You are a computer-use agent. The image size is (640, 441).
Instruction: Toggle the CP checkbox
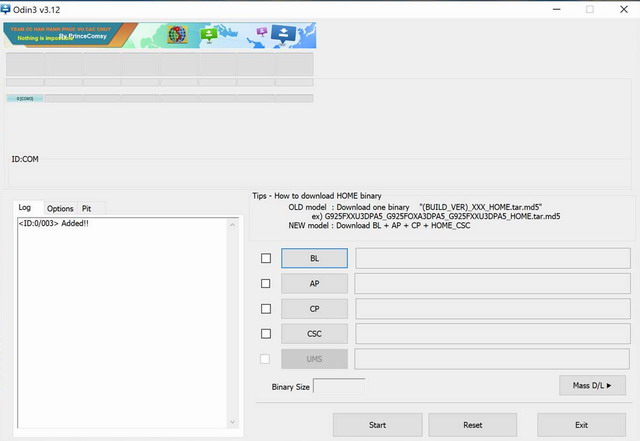click(266, 308)
